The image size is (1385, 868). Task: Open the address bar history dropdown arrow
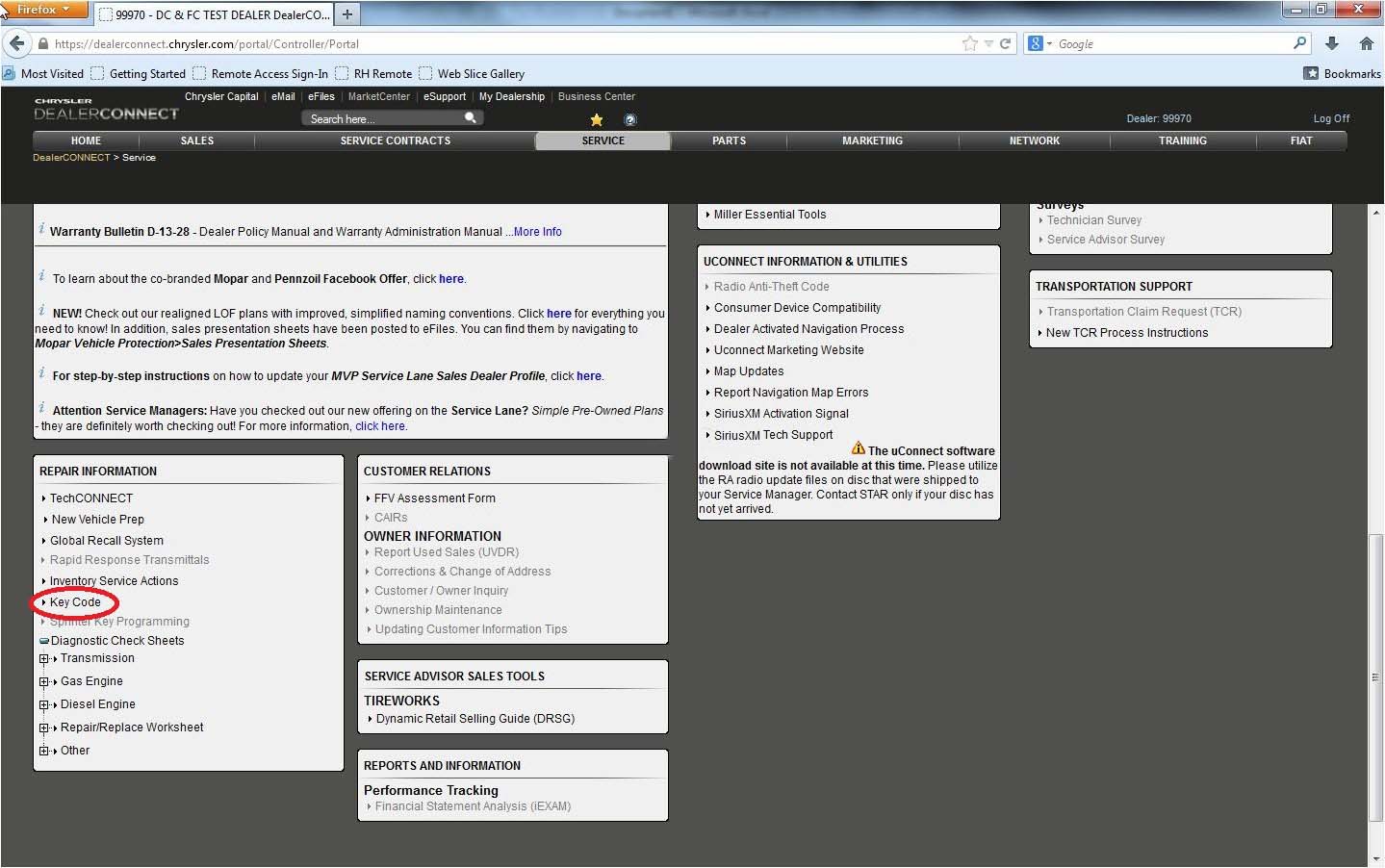(988, 44)
